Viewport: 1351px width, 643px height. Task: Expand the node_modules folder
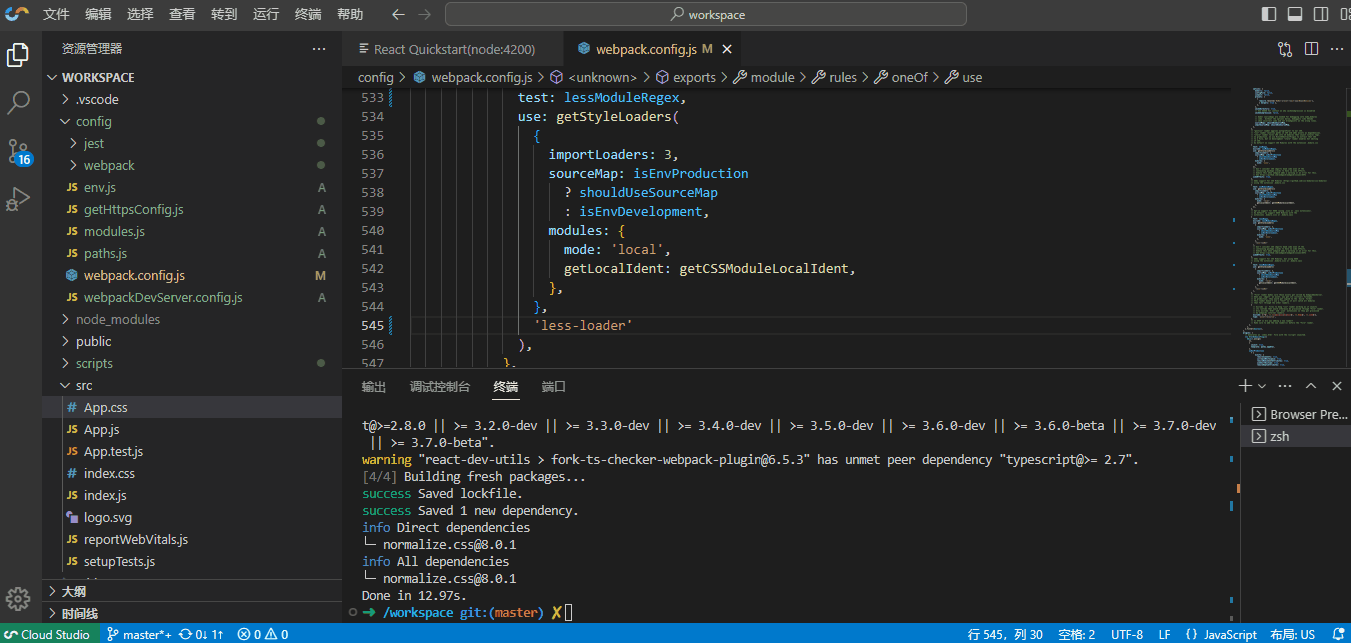117,320
